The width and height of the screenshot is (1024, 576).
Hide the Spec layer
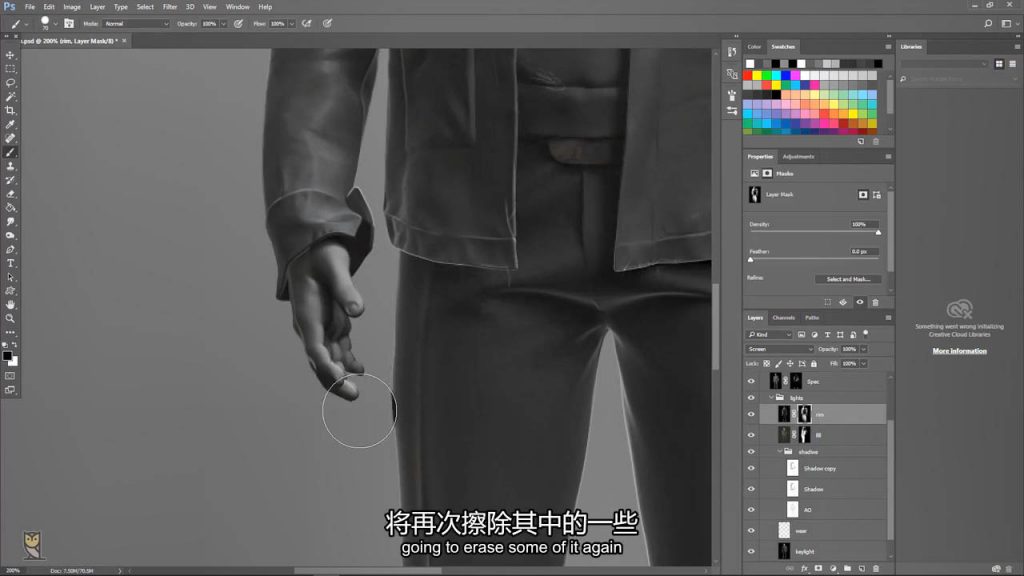coord(751,381)
